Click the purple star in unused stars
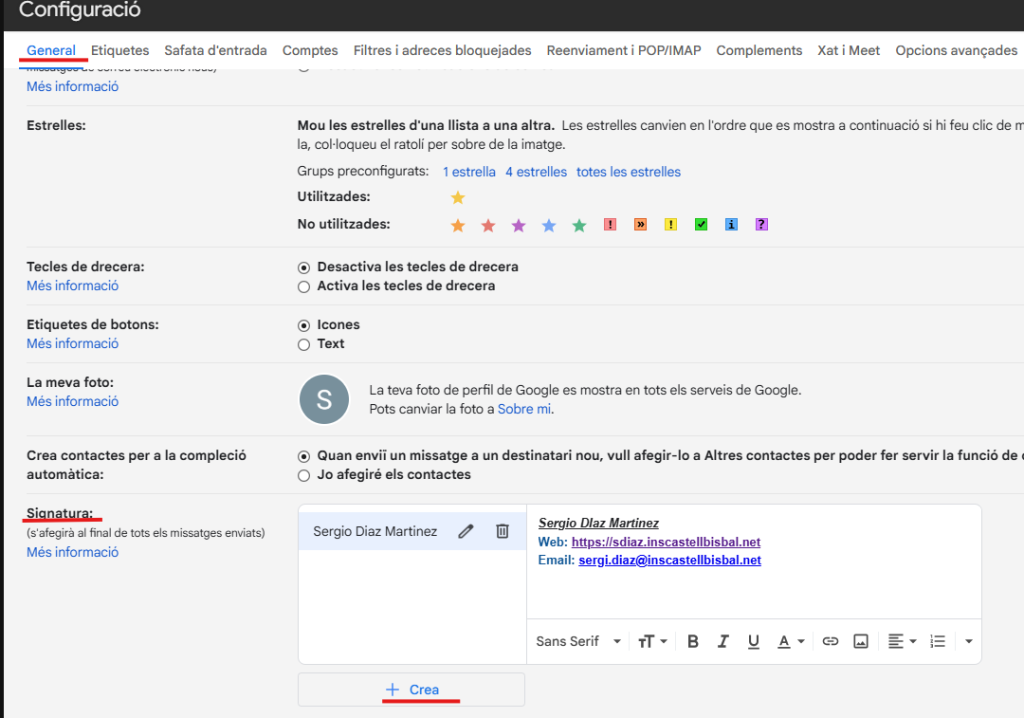 click(518, 225)
